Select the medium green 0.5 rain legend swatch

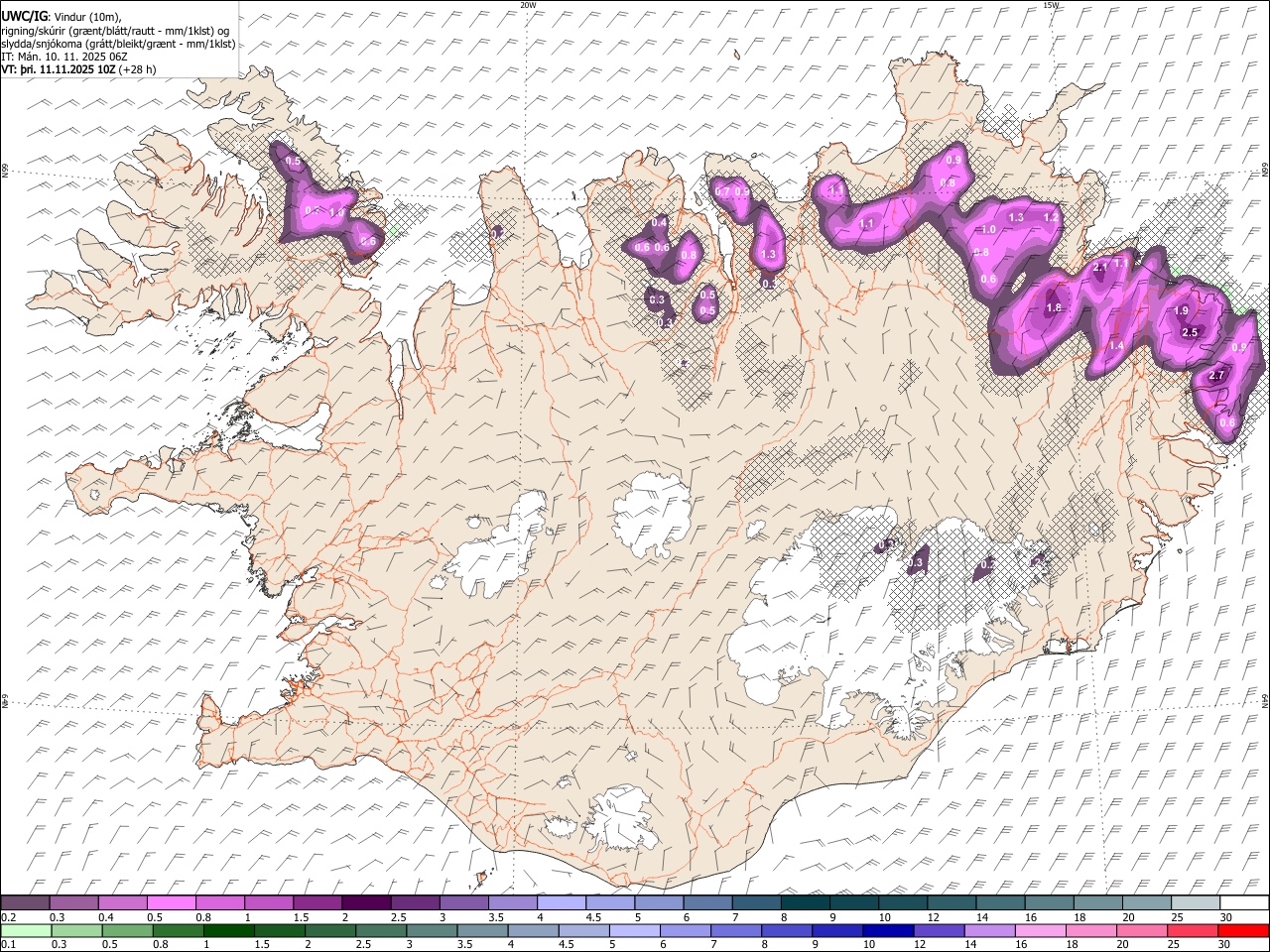pyautogui.click(x=127, y=930)
